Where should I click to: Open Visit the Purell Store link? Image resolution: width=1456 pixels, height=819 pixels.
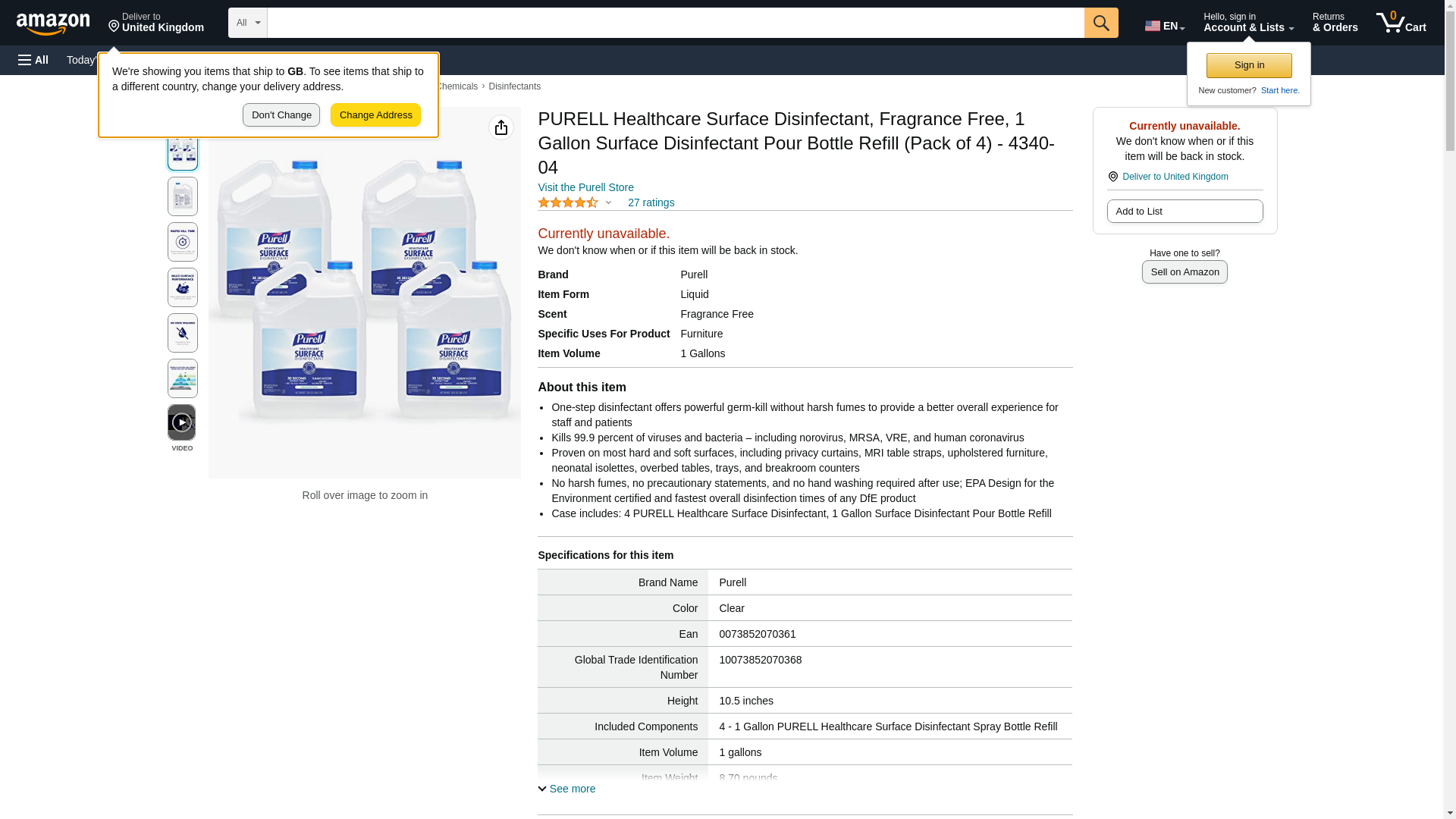[x=585, y=187]
